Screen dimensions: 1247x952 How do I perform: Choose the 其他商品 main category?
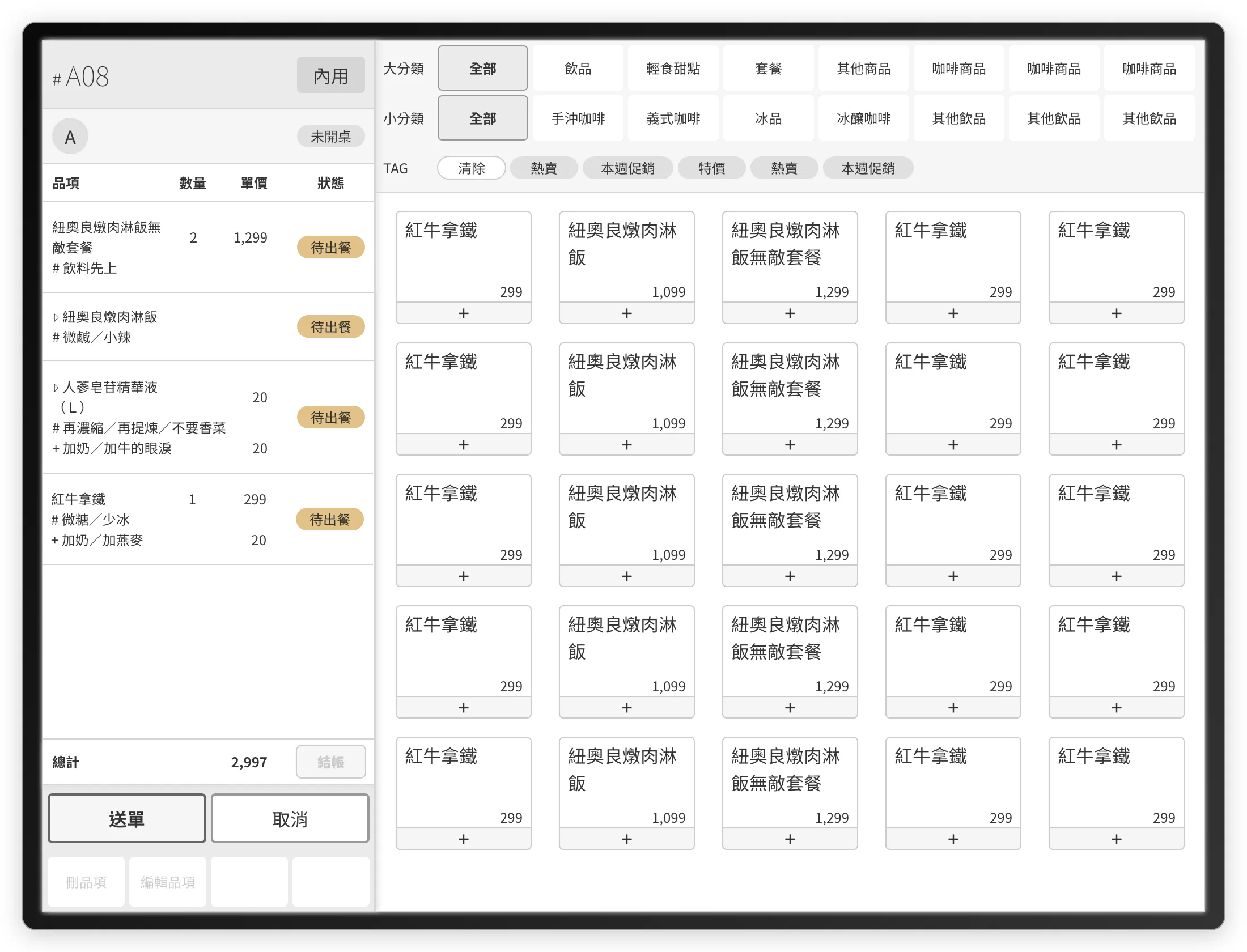[x=863, y=69]
